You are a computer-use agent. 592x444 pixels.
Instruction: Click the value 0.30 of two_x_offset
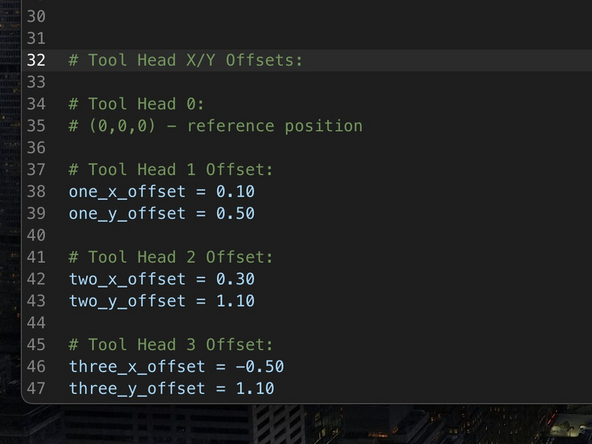coord(236,279)
